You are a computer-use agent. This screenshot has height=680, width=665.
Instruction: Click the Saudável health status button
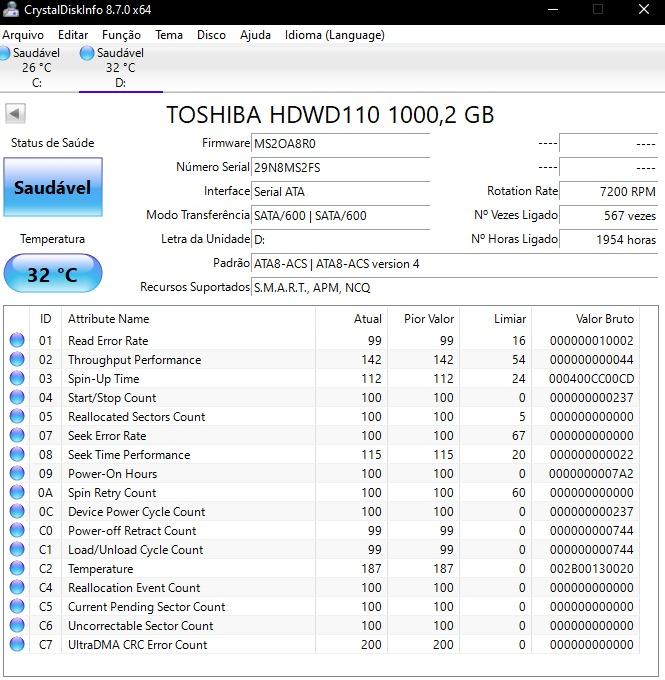click(53, 187)
